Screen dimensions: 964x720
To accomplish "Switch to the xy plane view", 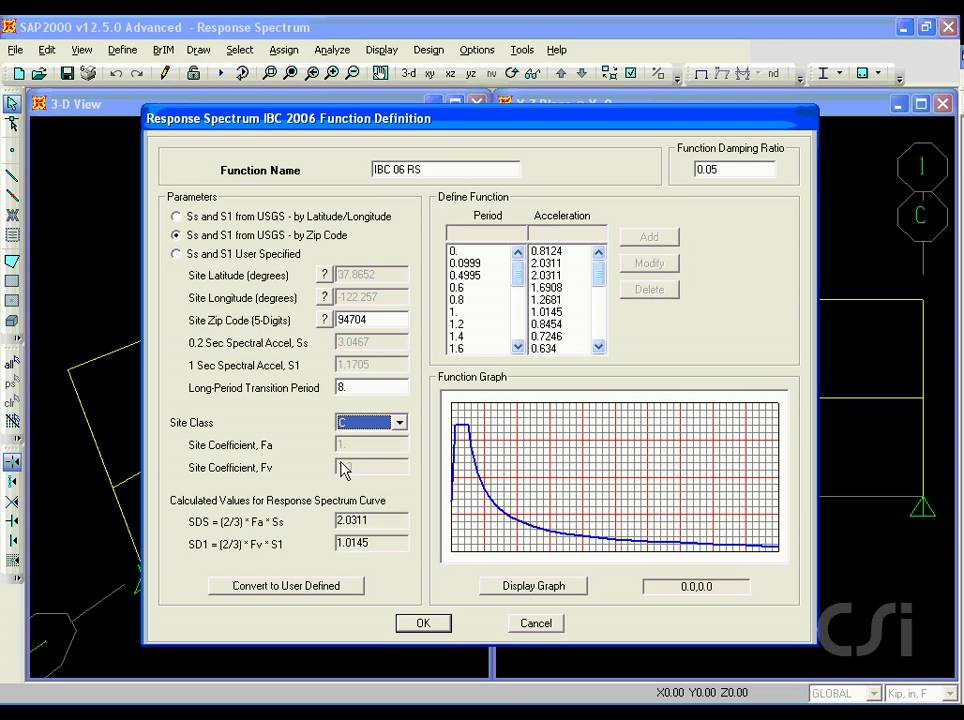I will tap(430, 74).
